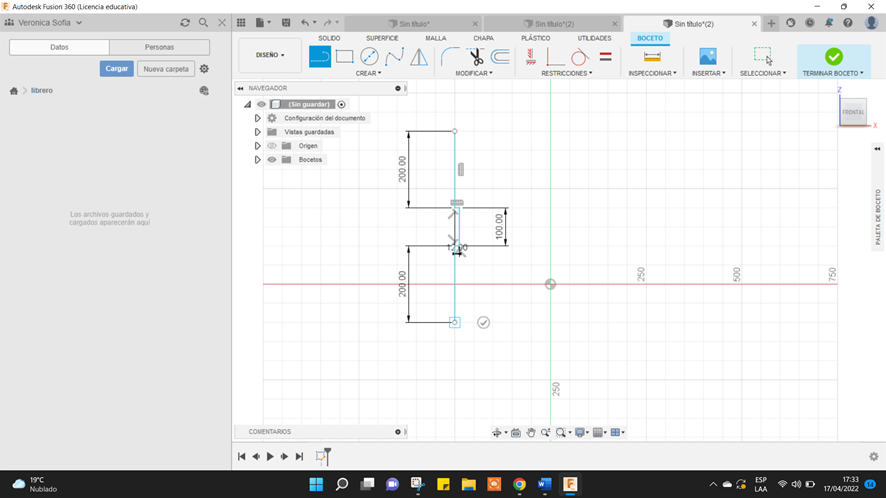Image resolution: width=886 pixels, height=498 pixels.
Task: Open the PALETA DE BOCETO panel
Action: (878, 217)
